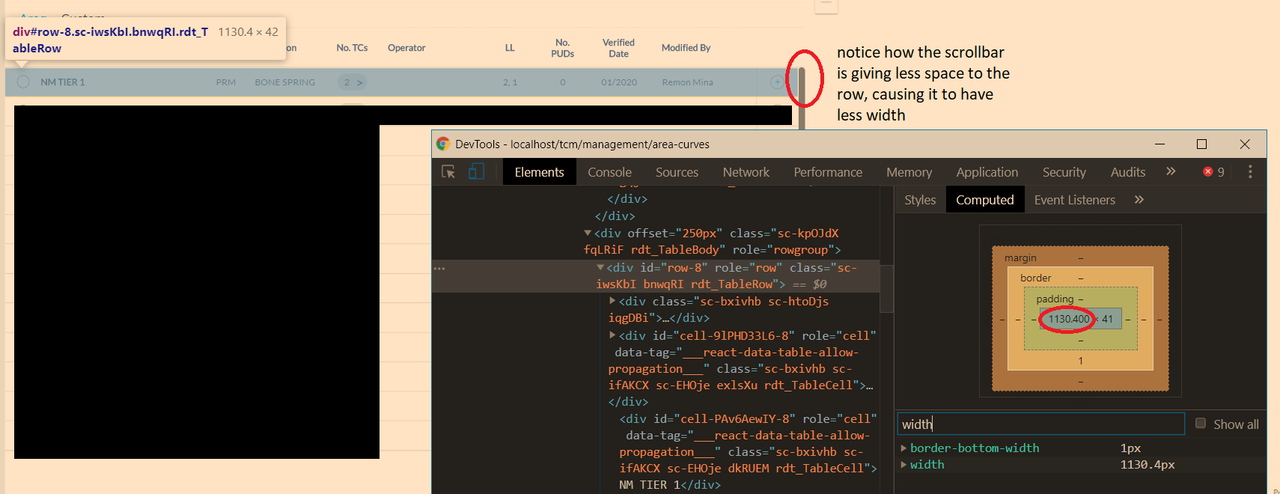
Task: Enable the Show all checkbox in Computed pane
Action: [1201, 423]
